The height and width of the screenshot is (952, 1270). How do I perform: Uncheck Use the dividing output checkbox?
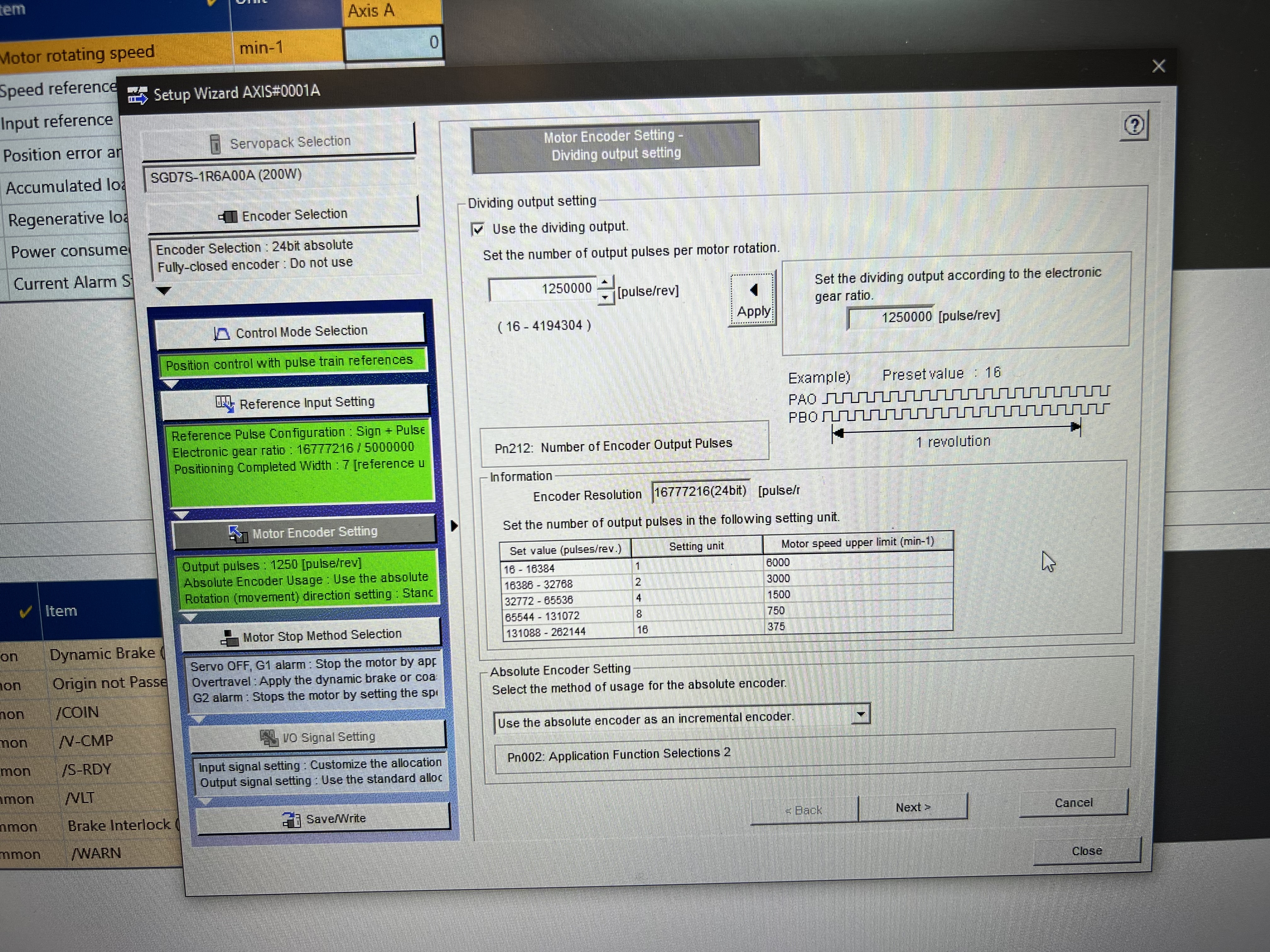[478, 229]
